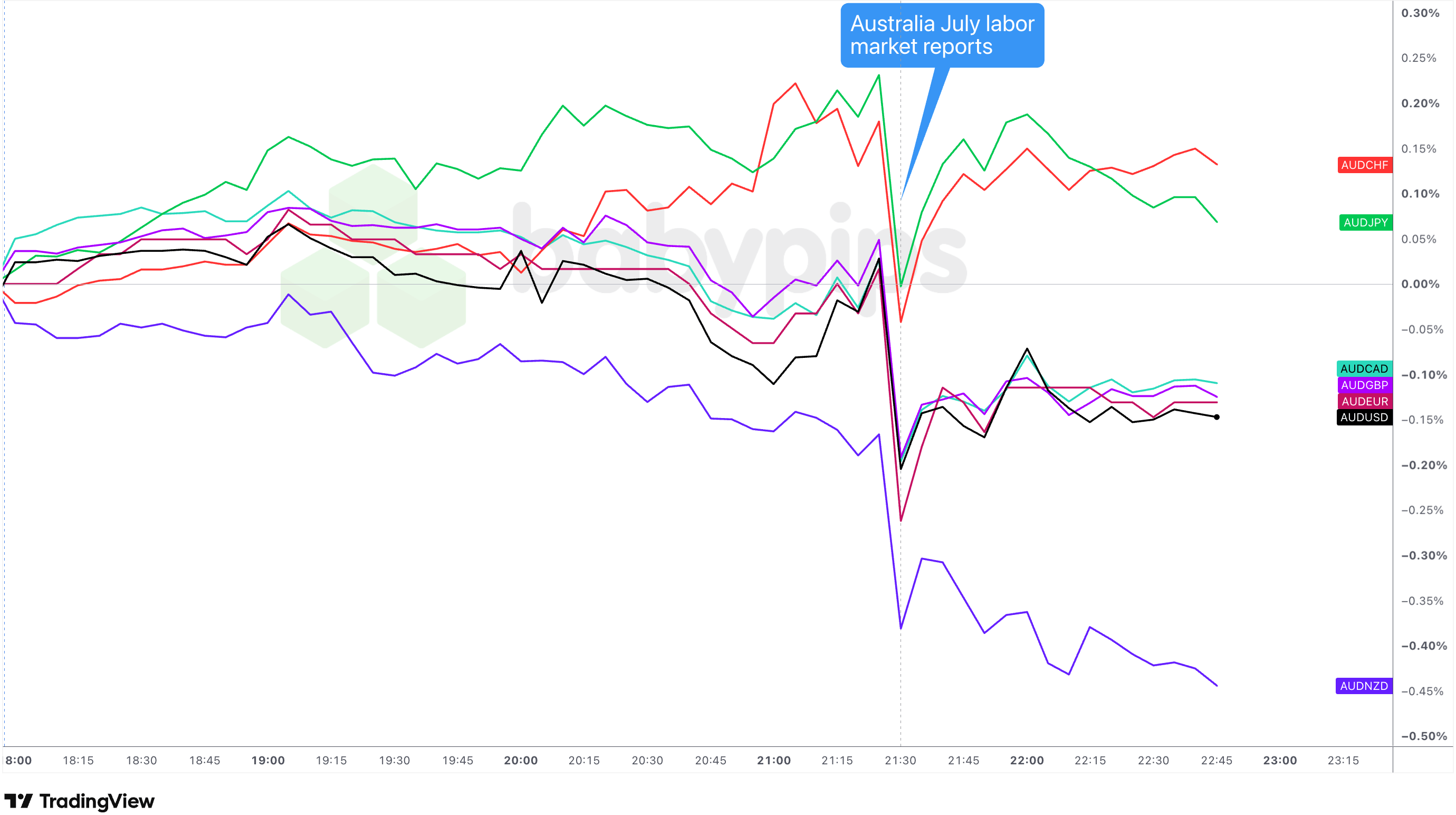The image size is (1456, 815).
Task: Click the AUDEUR legend tag
Action: click(x=1364, y=402)
